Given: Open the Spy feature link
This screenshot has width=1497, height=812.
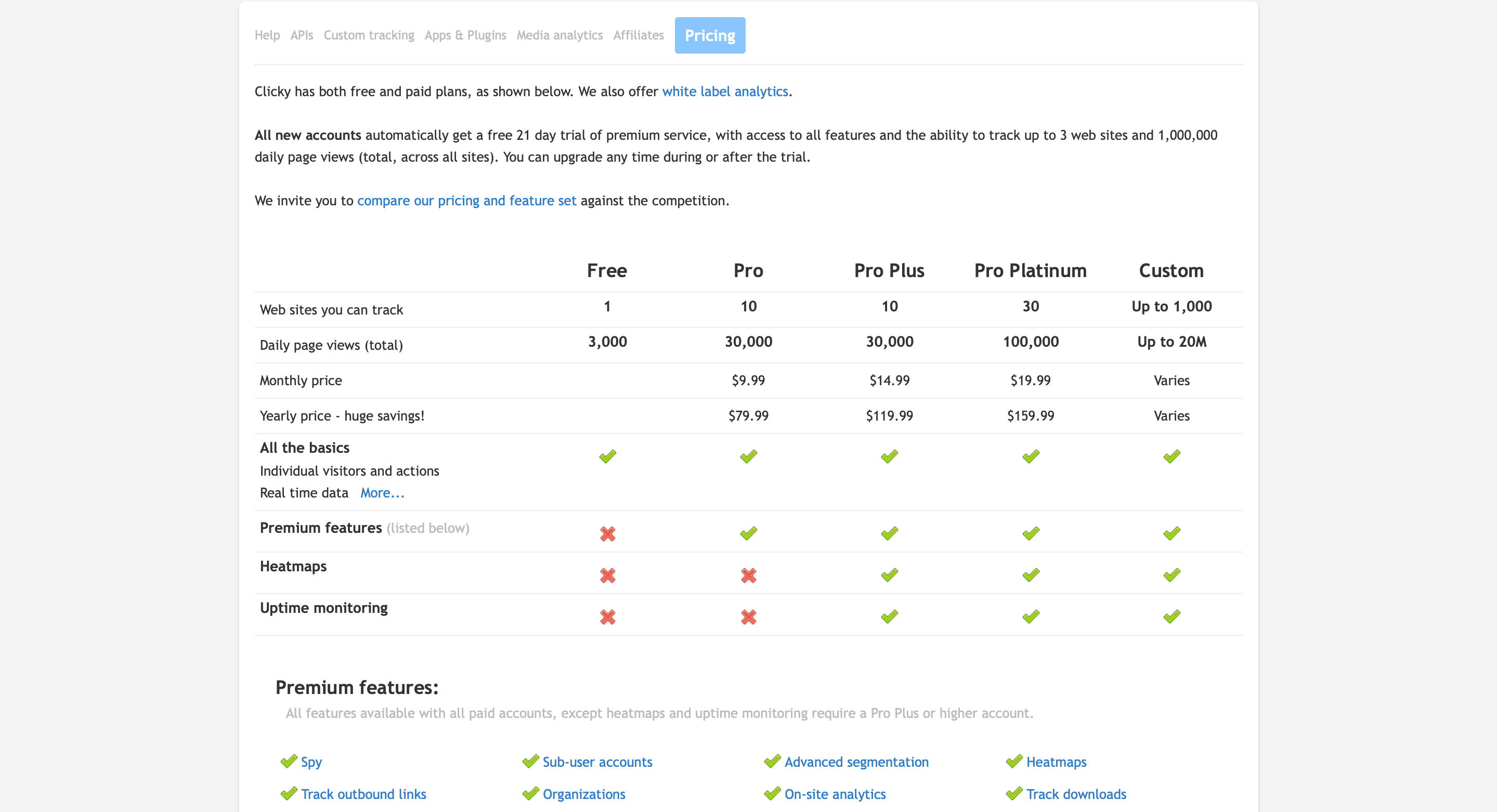Looking at the screenshot, I should (311, 762).
